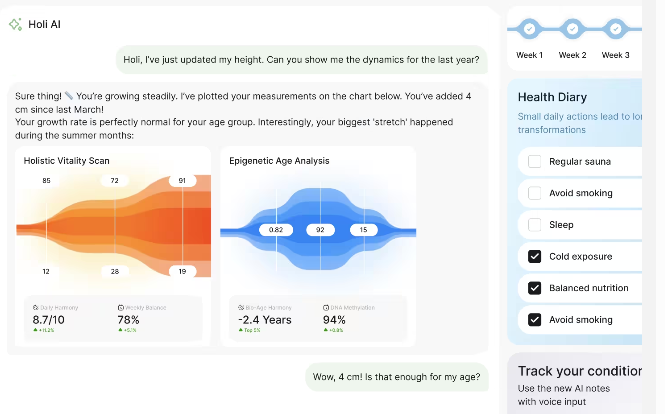This screenshot has height=414, width=665.
Task: Click the Week 1 checkmark progress icon
Action: [x=529, y=29]
